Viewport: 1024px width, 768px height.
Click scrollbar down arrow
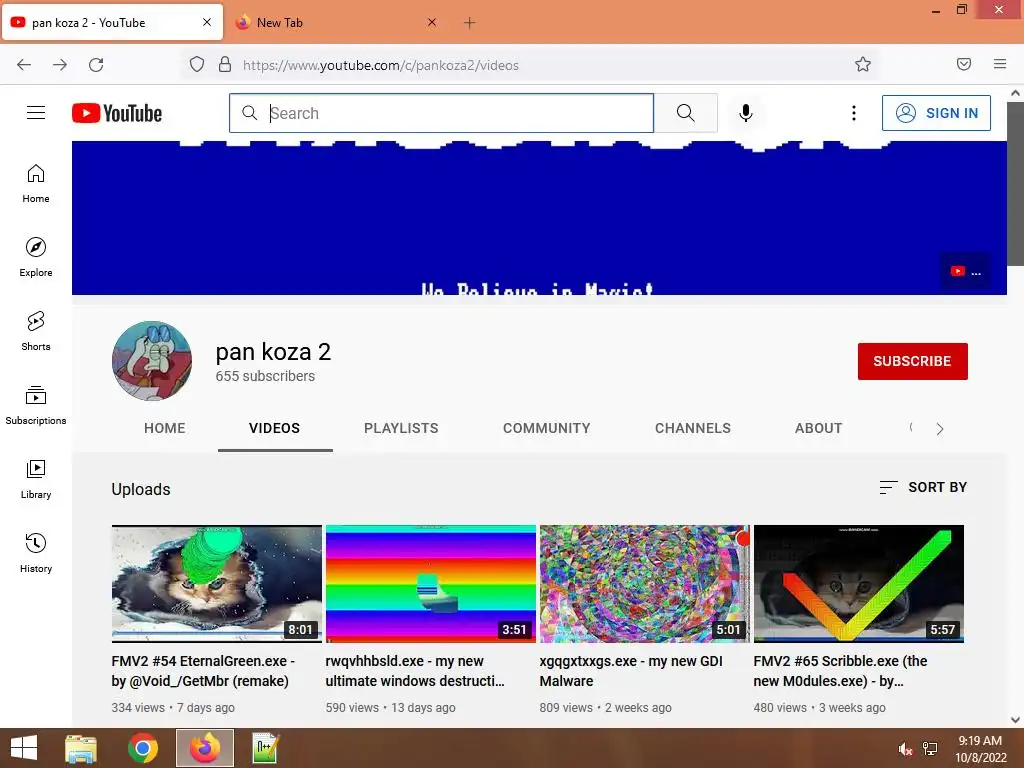[x=1016, y=720]
